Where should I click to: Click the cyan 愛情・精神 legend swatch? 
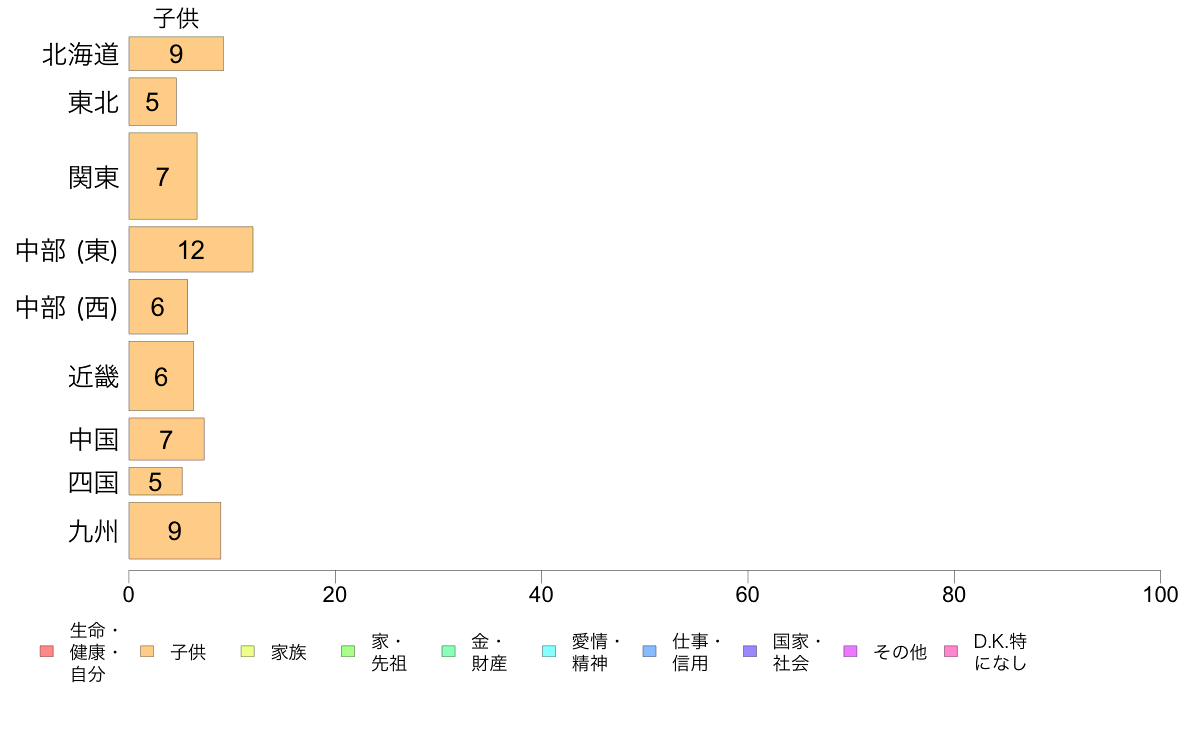549,651
